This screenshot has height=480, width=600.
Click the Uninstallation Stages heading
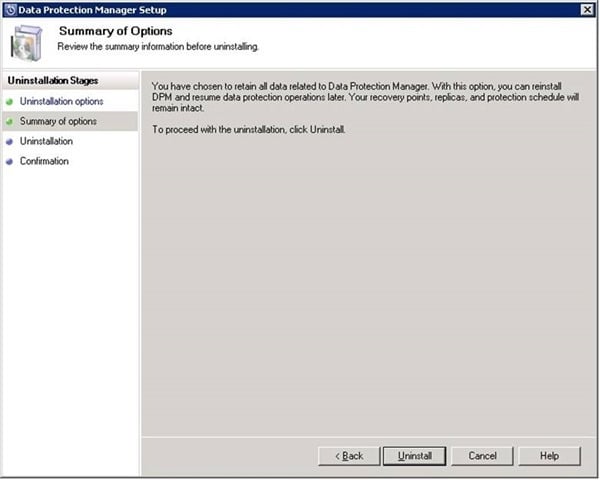(53, 81)
